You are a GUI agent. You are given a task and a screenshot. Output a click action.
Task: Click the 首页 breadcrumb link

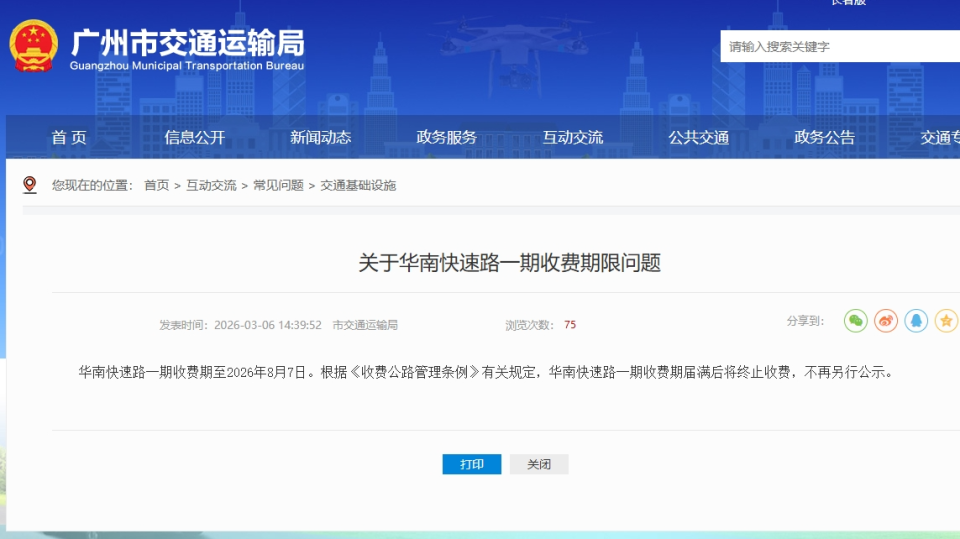(x=157, y=186)
